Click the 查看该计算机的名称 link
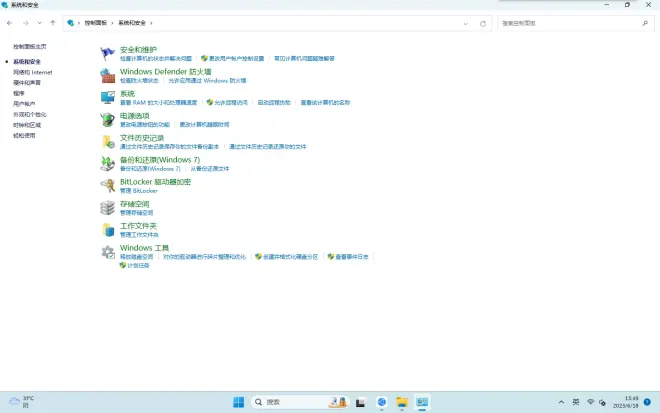The height and width of the screenshot is (413, 660). coord(325,102)
